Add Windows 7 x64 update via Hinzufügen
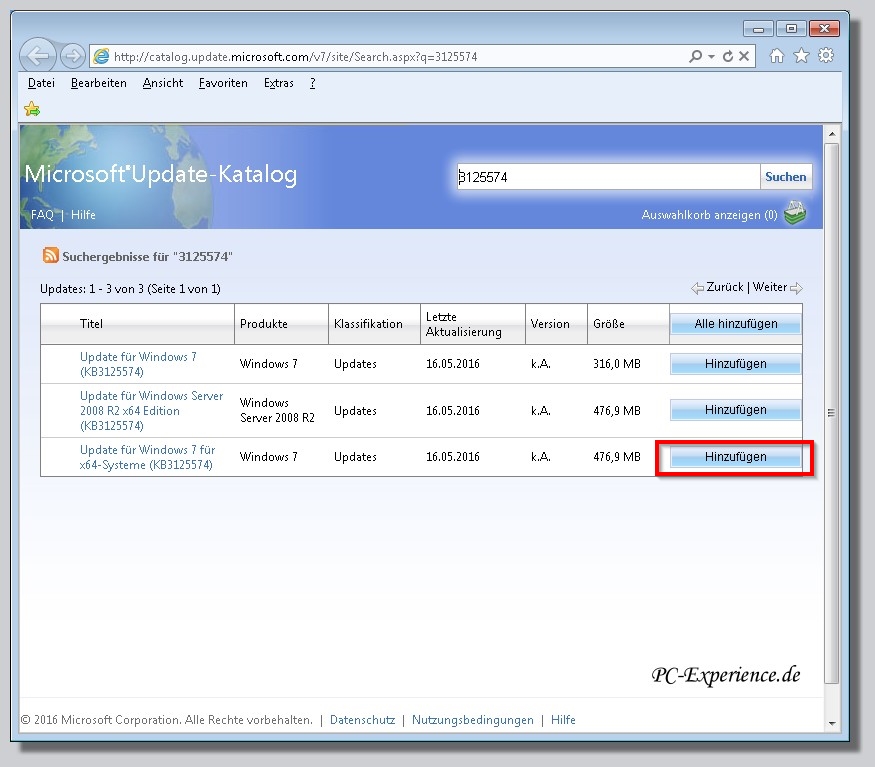The image size is (875, 767). (x=735, y=457)
